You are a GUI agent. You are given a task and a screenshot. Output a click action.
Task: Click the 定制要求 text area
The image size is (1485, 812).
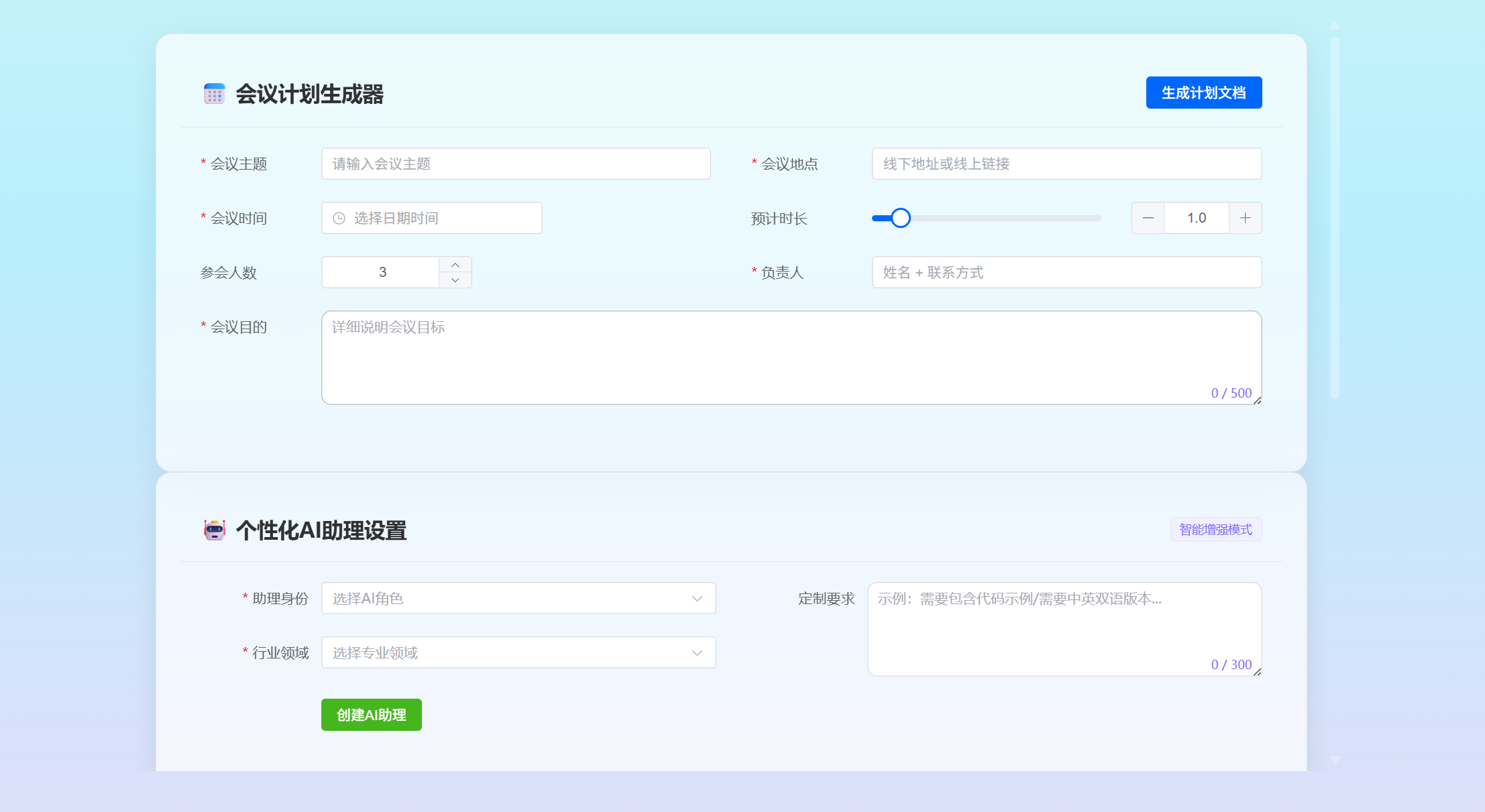pyautogui.click(x=1064, y=628)
